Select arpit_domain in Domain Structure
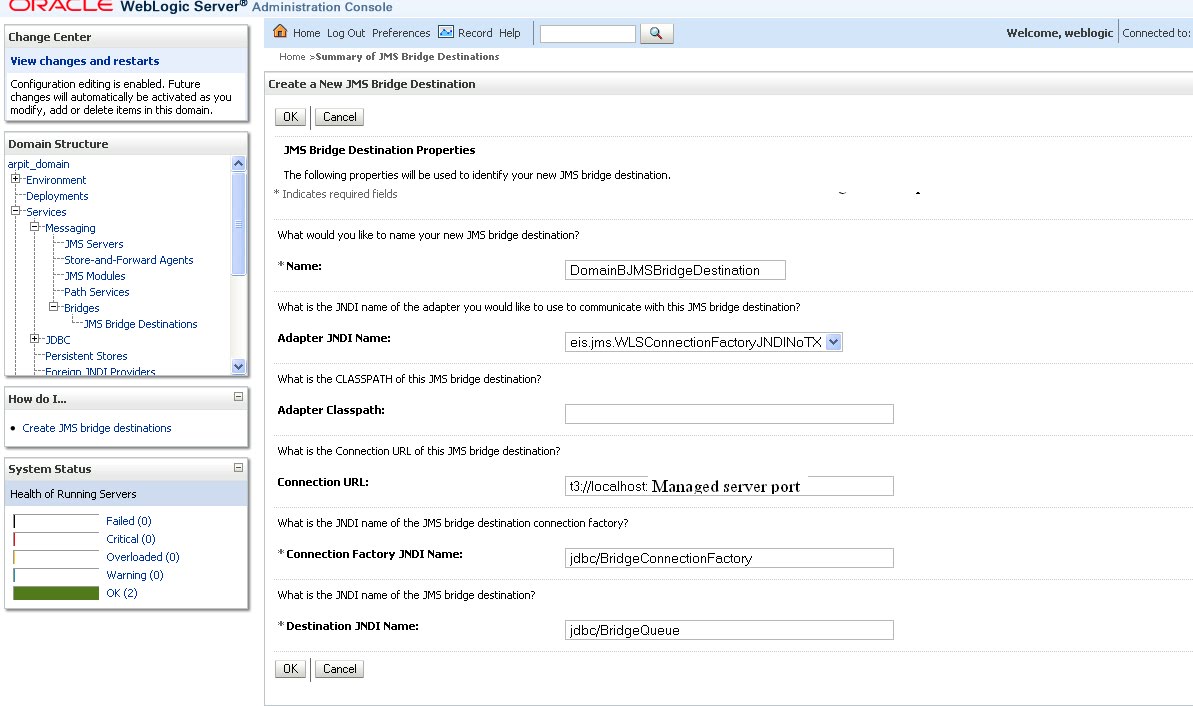The image size is (1193, 706). point(38,164)
